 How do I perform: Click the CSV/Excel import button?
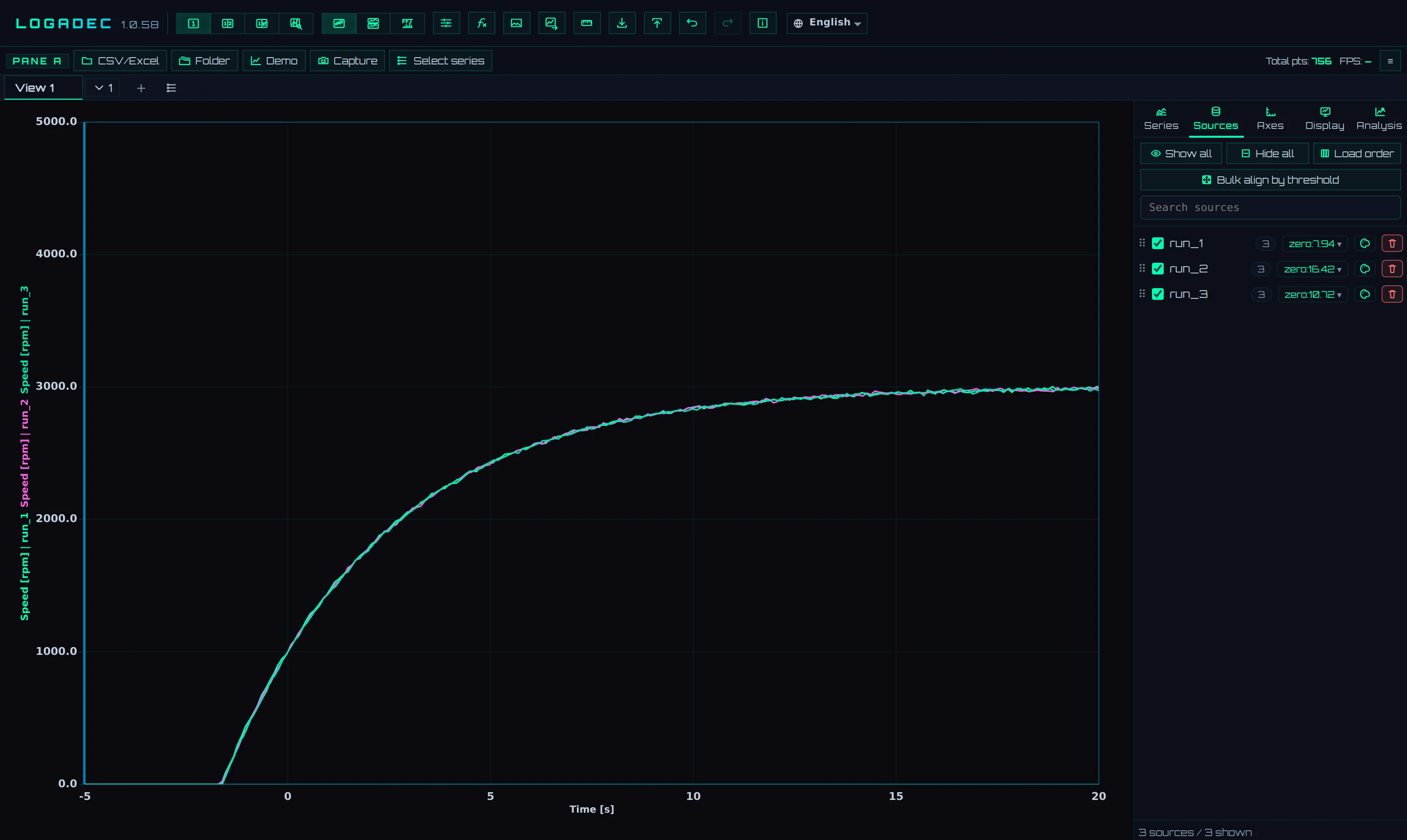point(120,61)
